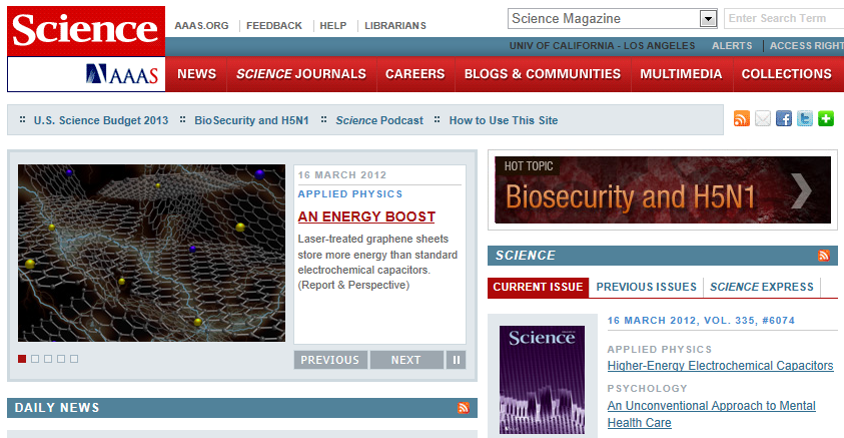Viewport: 844px width, 438px height.
Task: Open the Access Rights link
Action: click(807, 46)
